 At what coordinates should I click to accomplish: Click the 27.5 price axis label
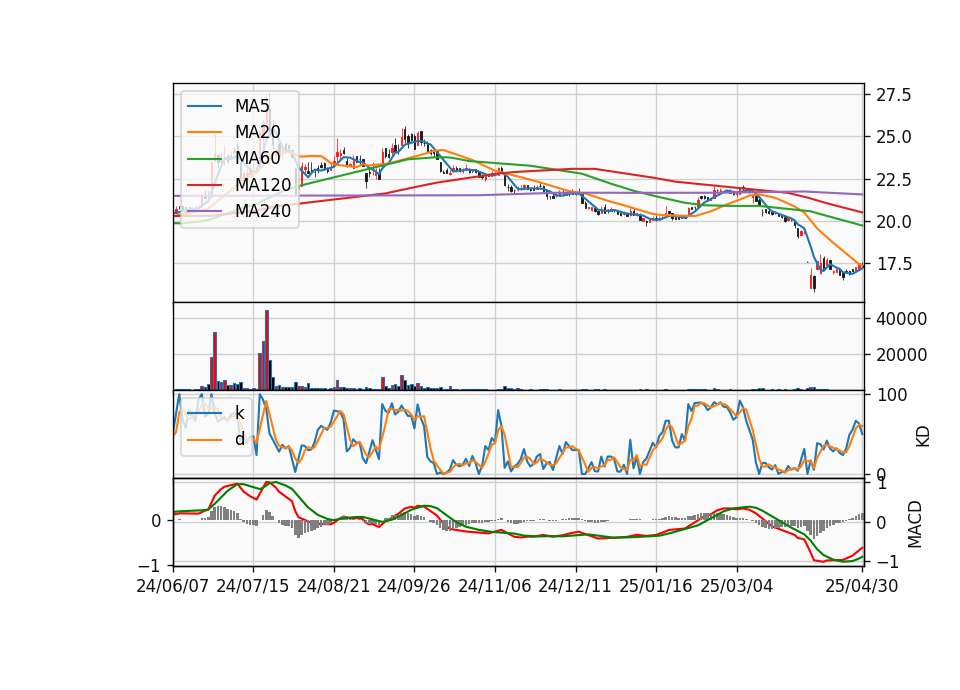click(x=893, y=95)
